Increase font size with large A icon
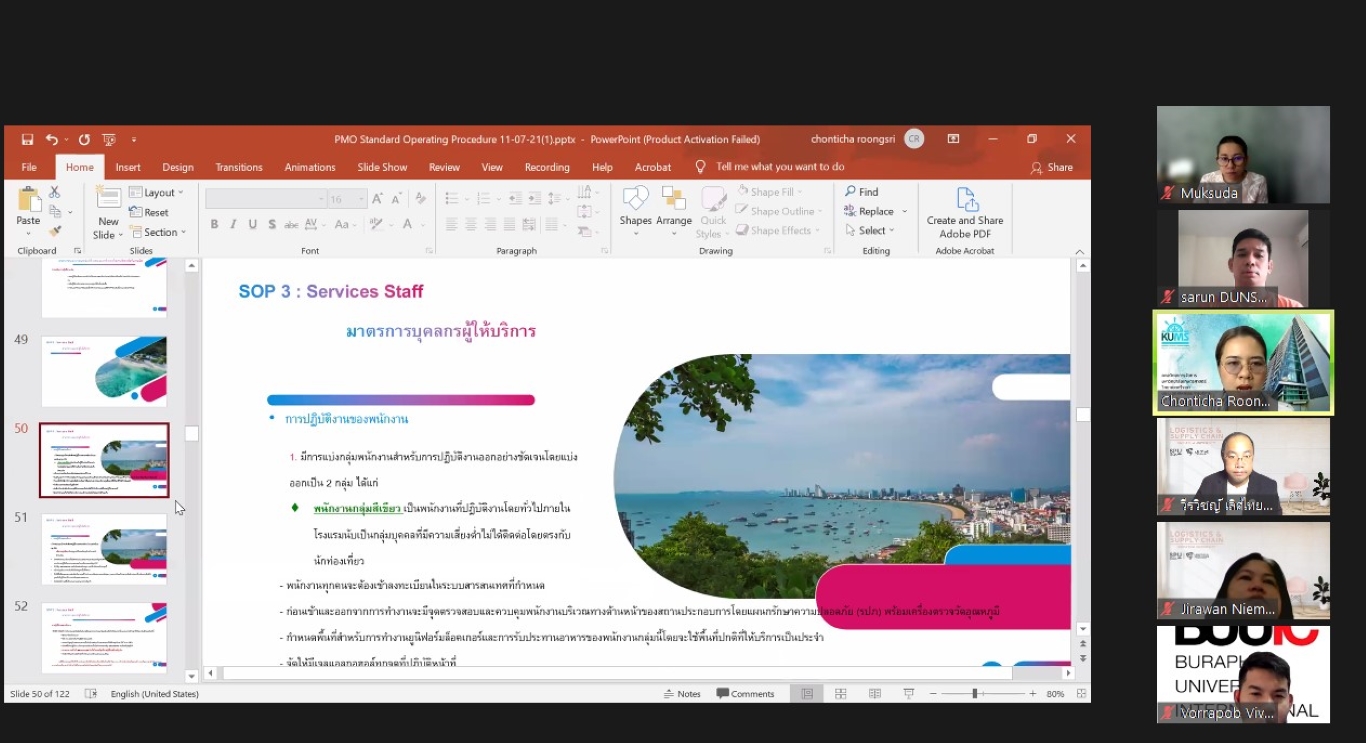Screen dimensions: 1366x743 coord(377,199)
